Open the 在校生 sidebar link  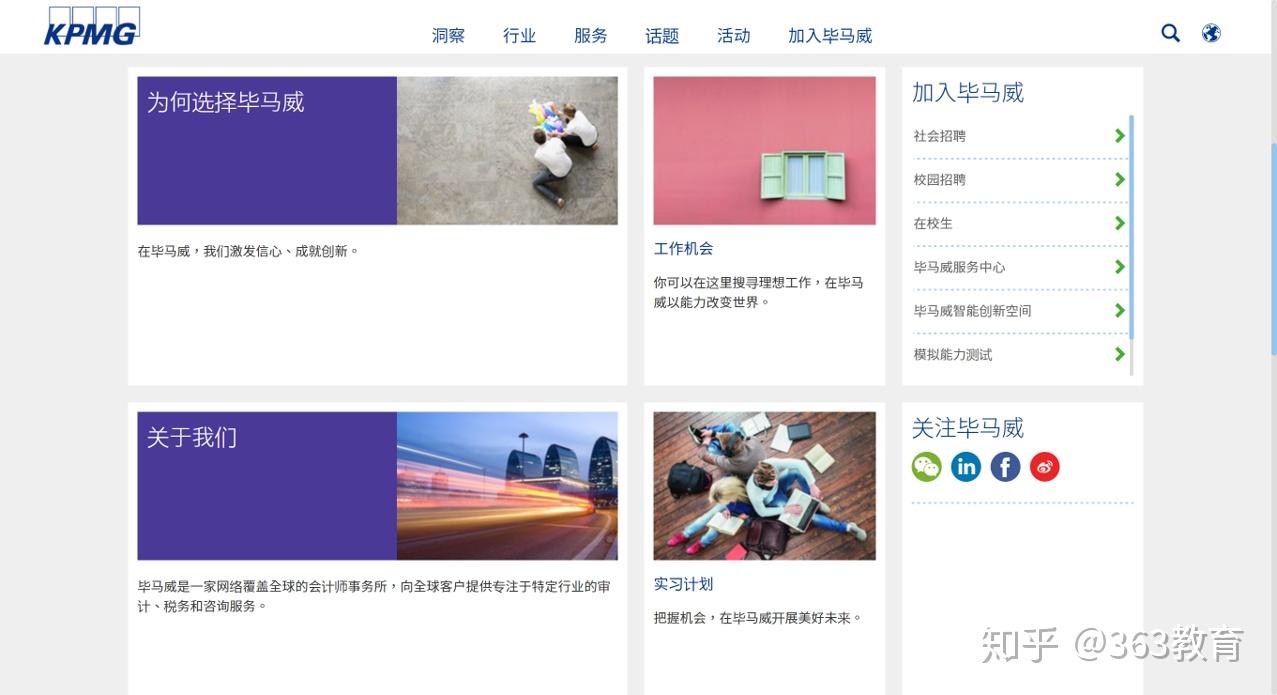point(933,223)
